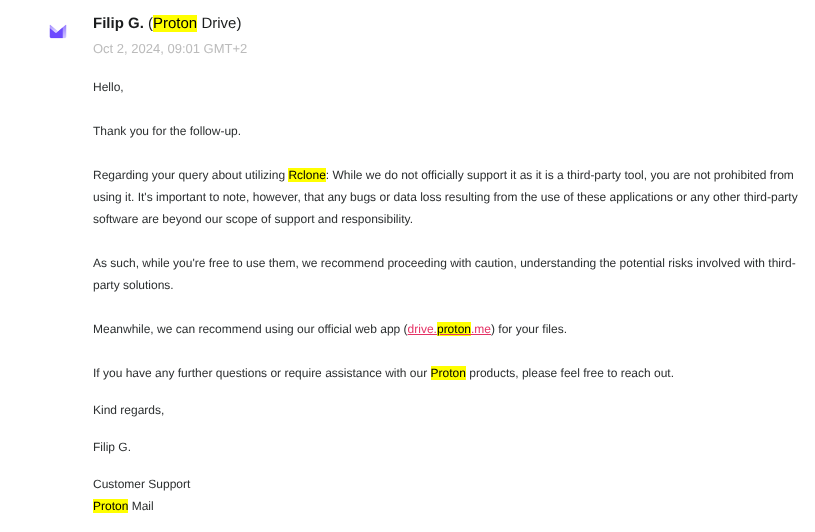Click the phrase for your files
The height and width of the screenshot is (532, 815).
click(x=532, y=329)
